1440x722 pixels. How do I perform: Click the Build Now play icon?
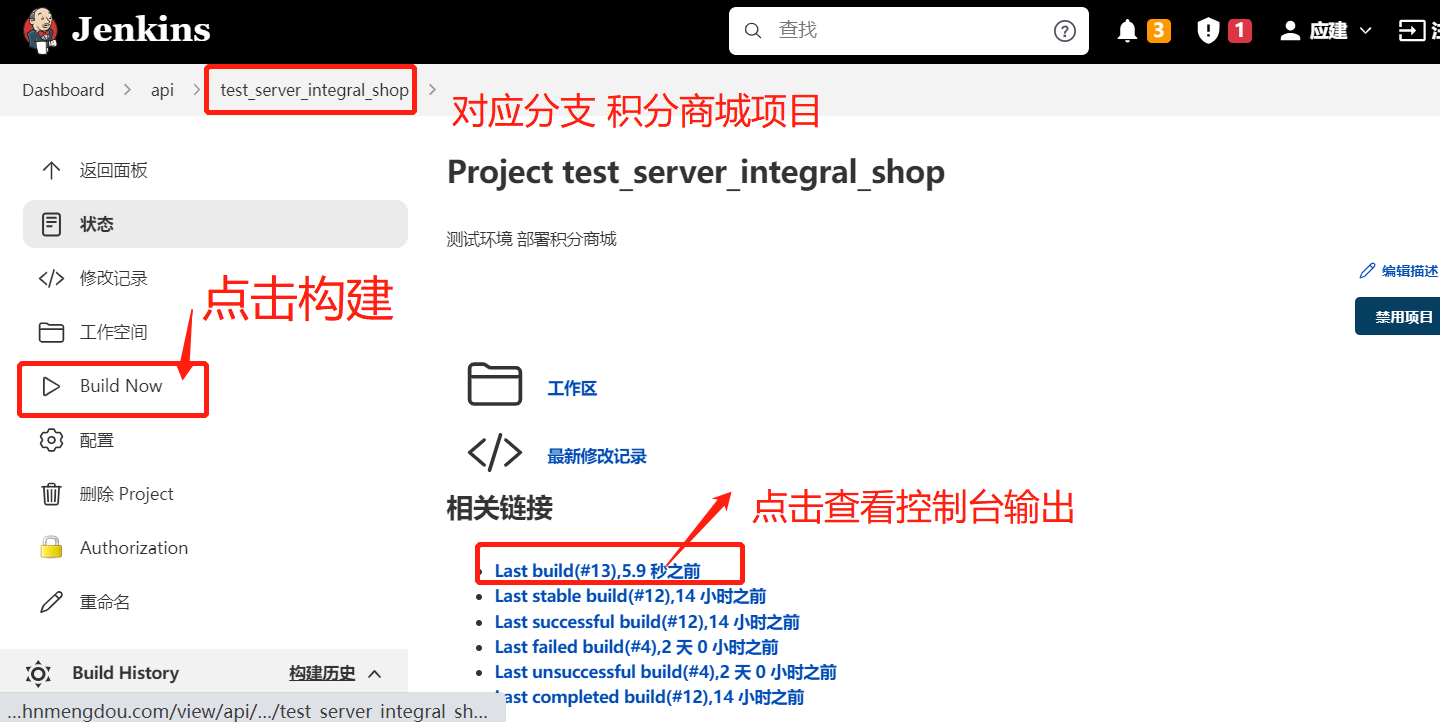point(51,386)
